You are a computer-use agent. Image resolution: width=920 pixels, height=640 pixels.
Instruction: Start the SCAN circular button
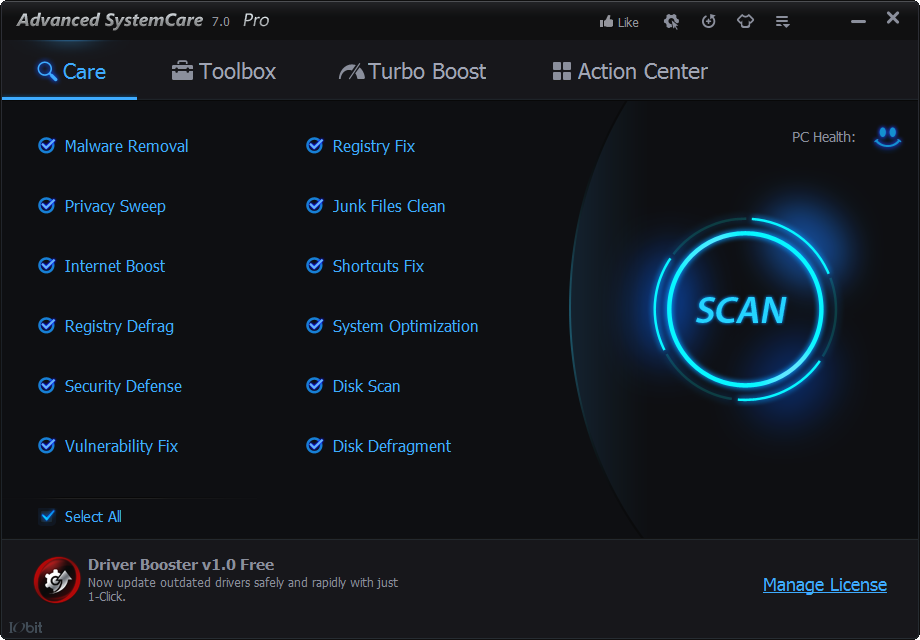(x=744, y=309)
